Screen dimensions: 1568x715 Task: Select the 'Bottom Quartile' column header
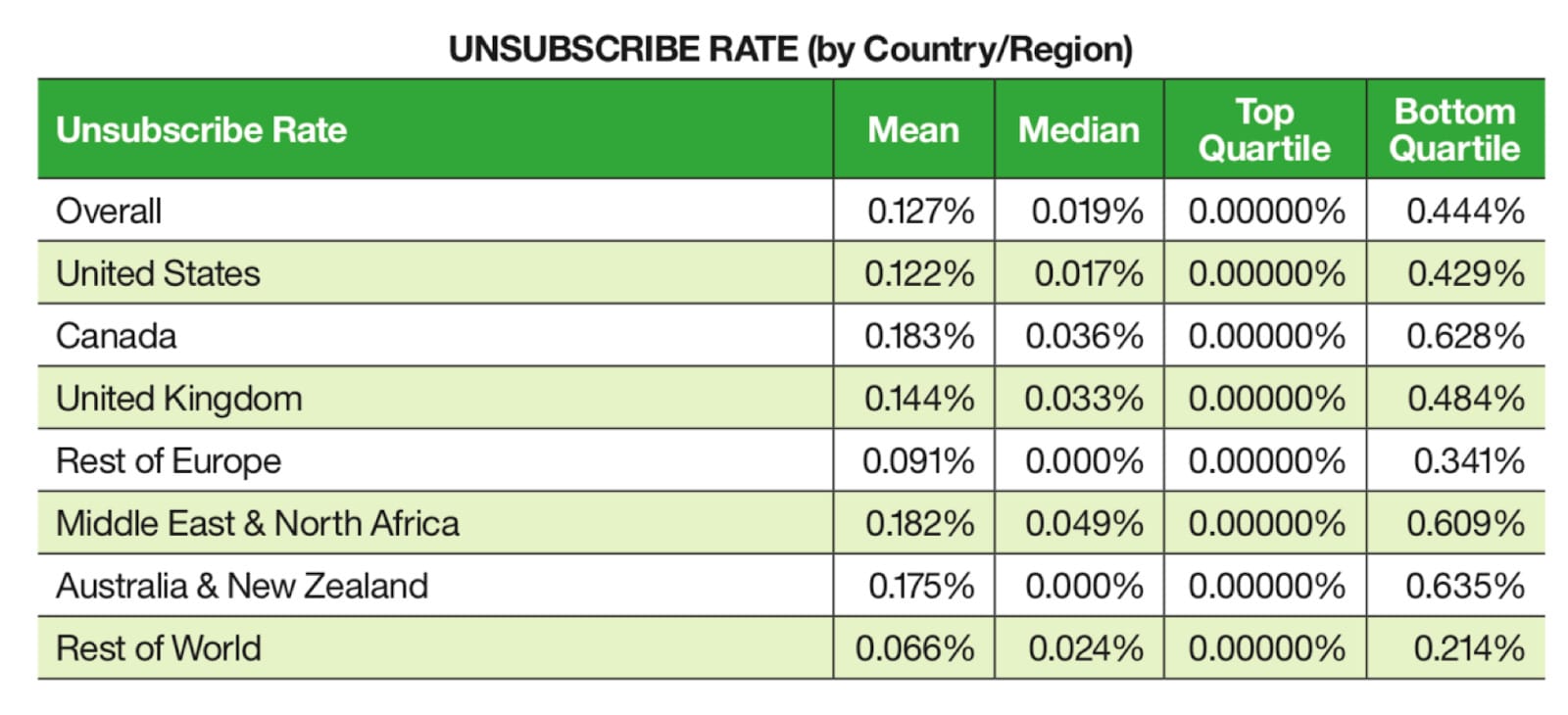click(1454, 130)
